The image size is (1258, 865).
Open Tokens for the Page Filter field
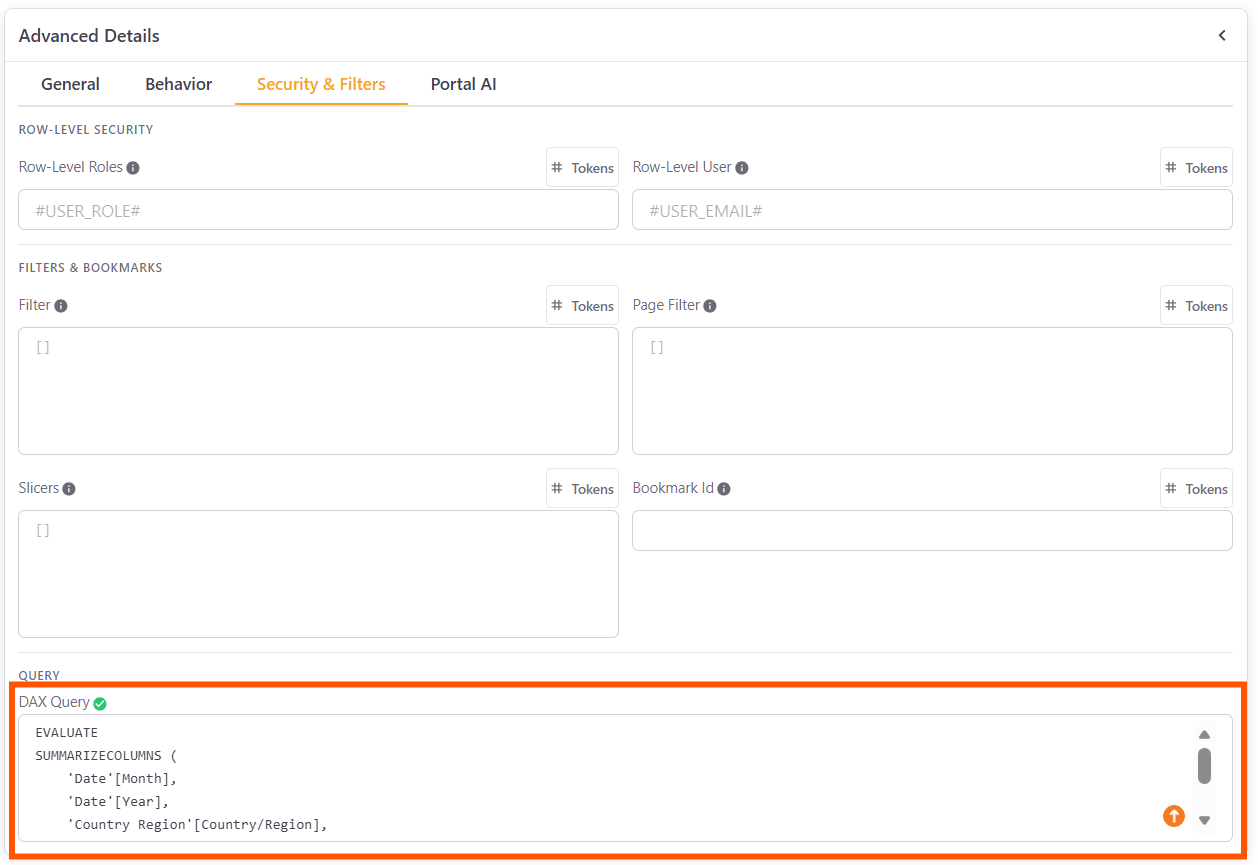click(1196, 305)
